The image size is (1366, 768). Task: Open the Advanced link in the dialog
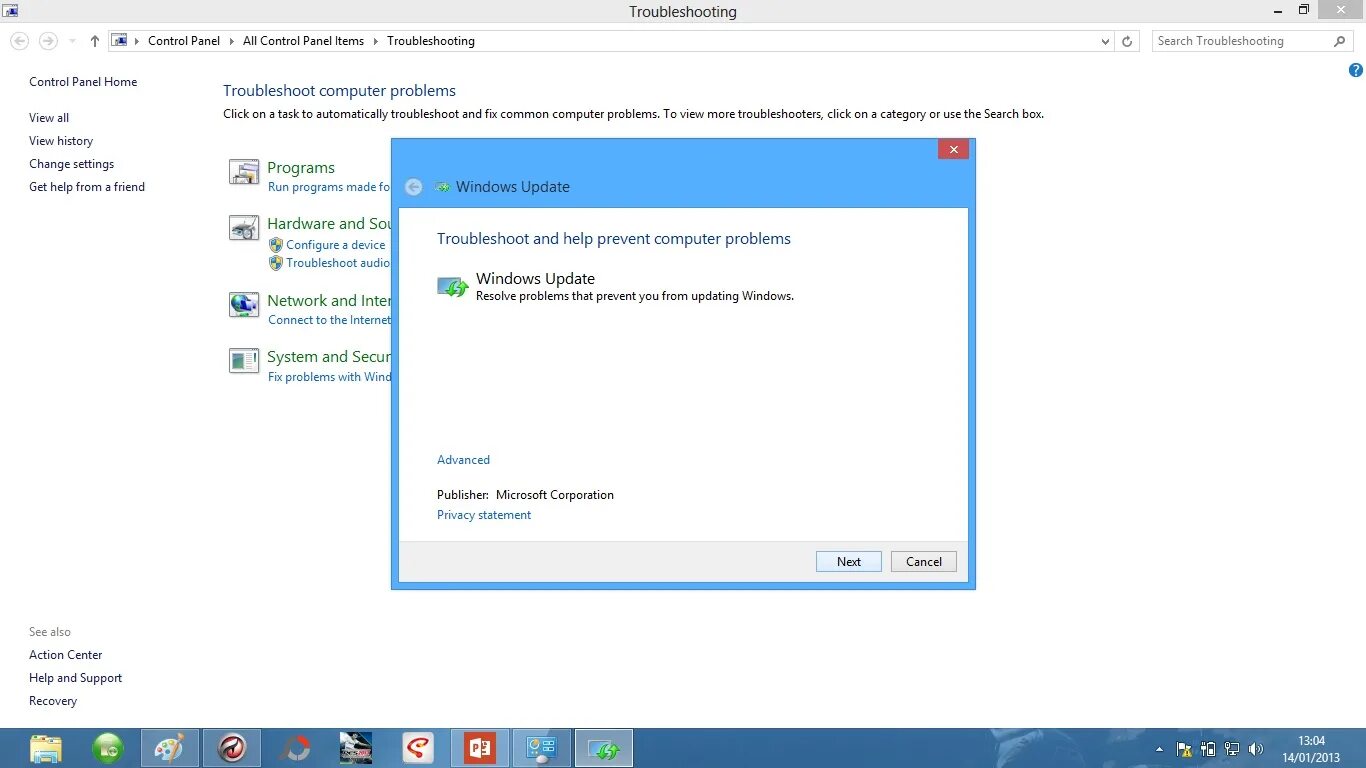pyautogui.click(x=463, y=460)
